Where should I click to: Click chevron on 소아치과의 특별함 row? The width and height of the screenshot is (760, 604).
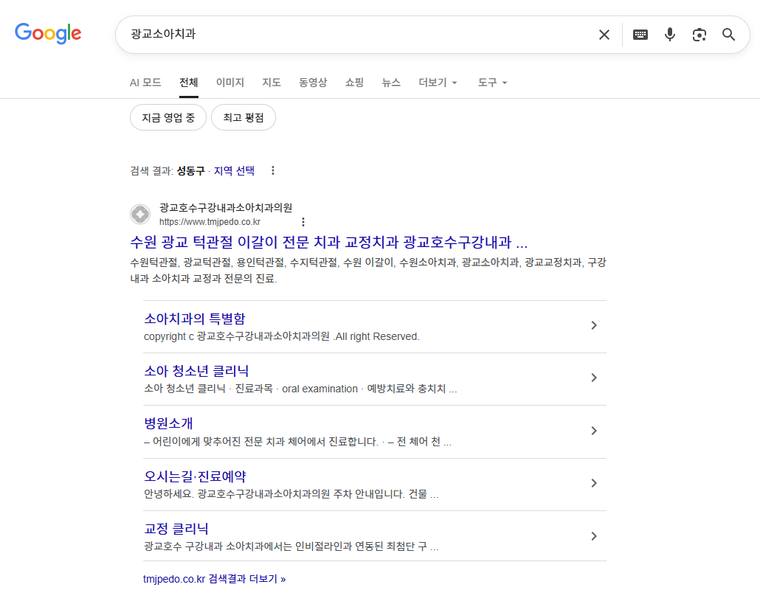coord(594,325)
